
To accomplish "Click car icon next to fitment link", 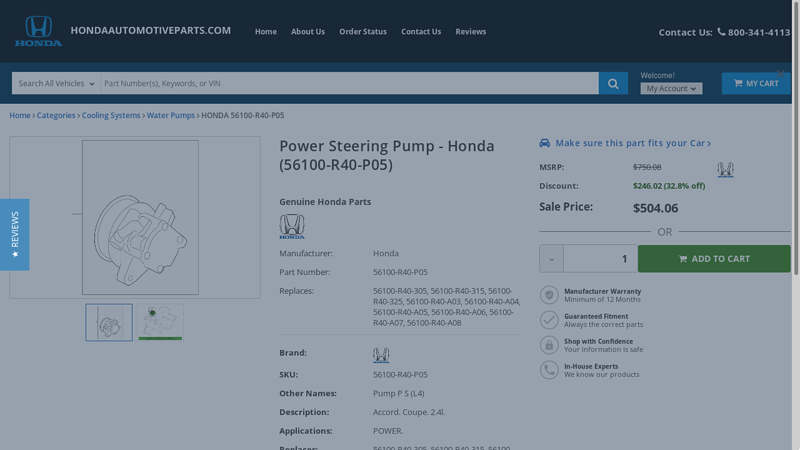I will 544,143.
